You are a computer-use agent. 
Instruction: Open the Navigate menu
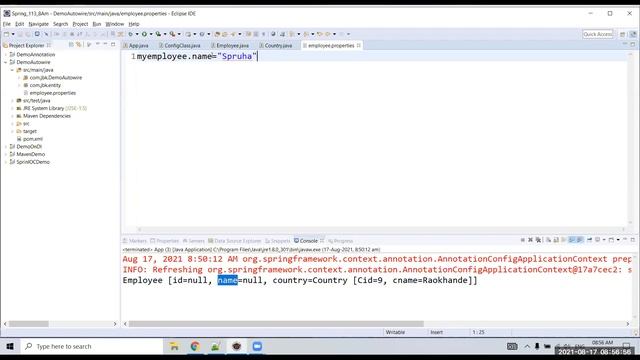click(x=38, y=24)
